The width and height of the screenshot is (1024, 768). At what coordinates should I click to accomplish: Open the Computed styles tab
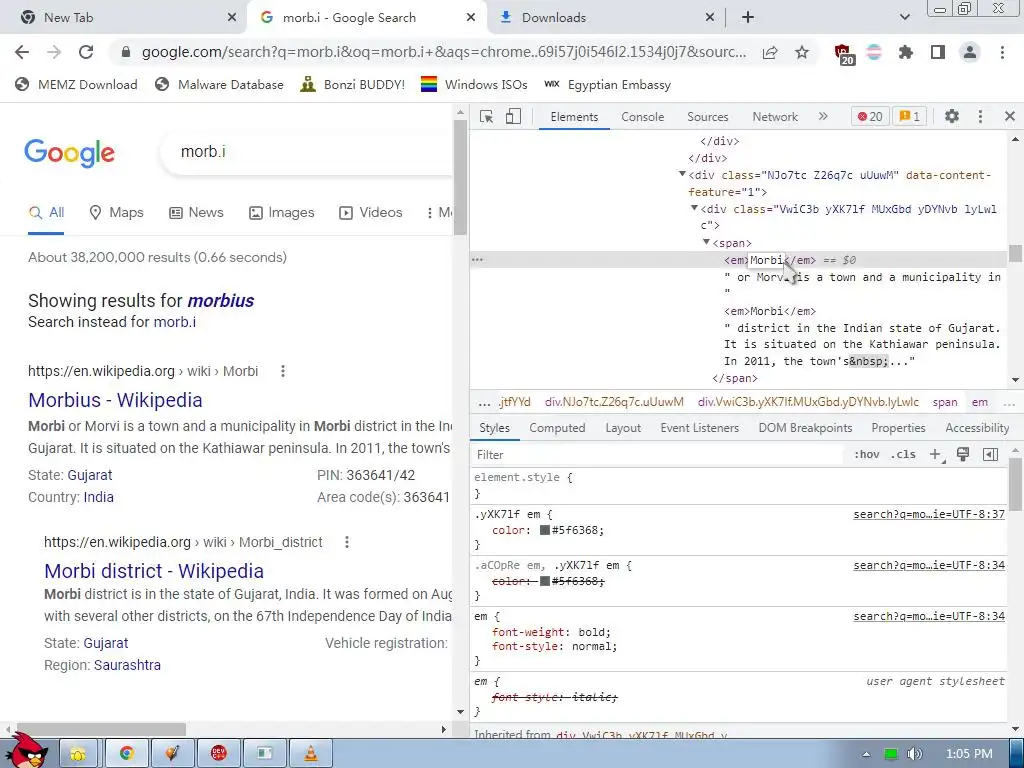point(557,428)
